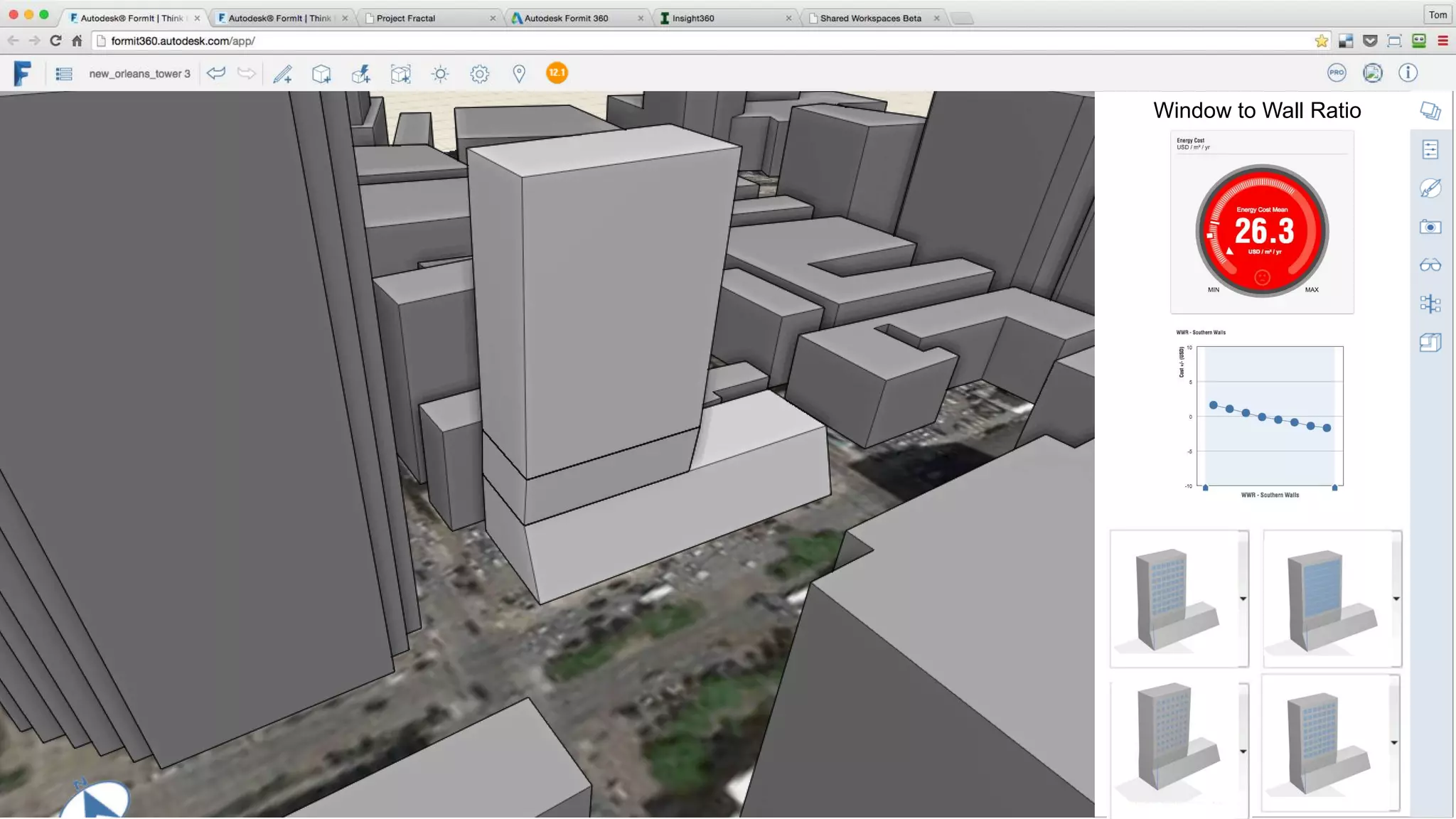
Task: Switch to the Insight360 browser tab
Action: [693, 18]
